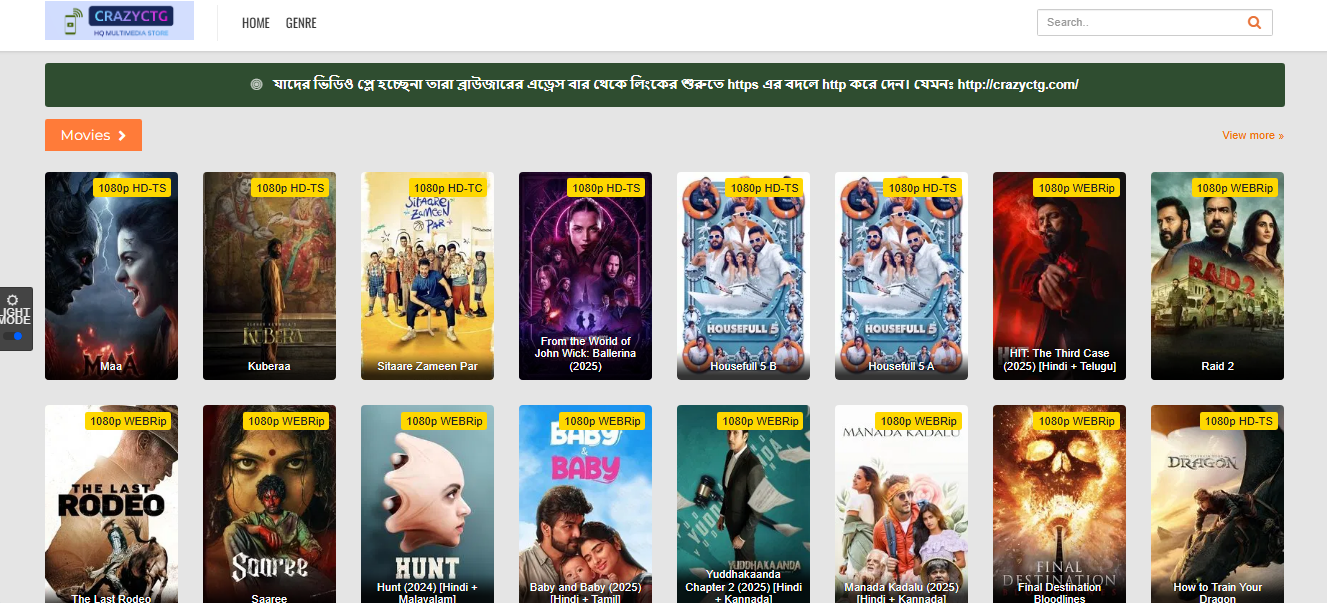Open the Kuberaa movie poster
Viewport: 1327px width, 603px height.
click(269, 276)
